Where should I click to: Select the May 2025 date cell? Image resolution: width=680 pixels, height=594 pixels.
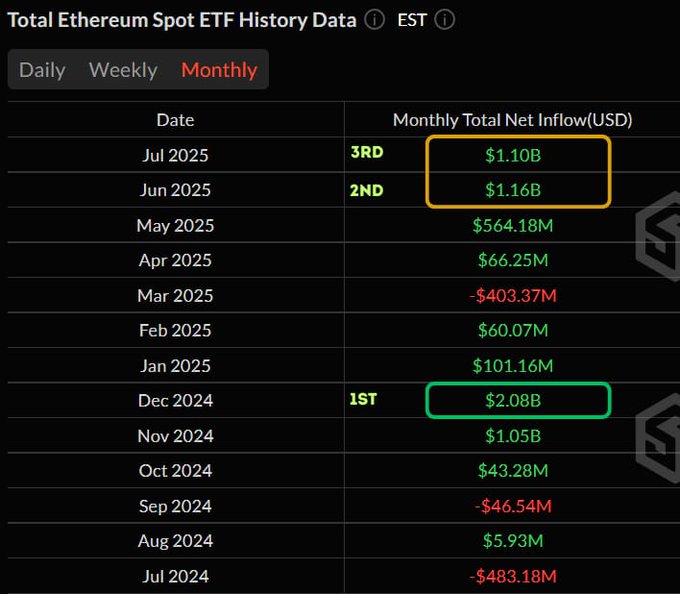tap(175, 225)
